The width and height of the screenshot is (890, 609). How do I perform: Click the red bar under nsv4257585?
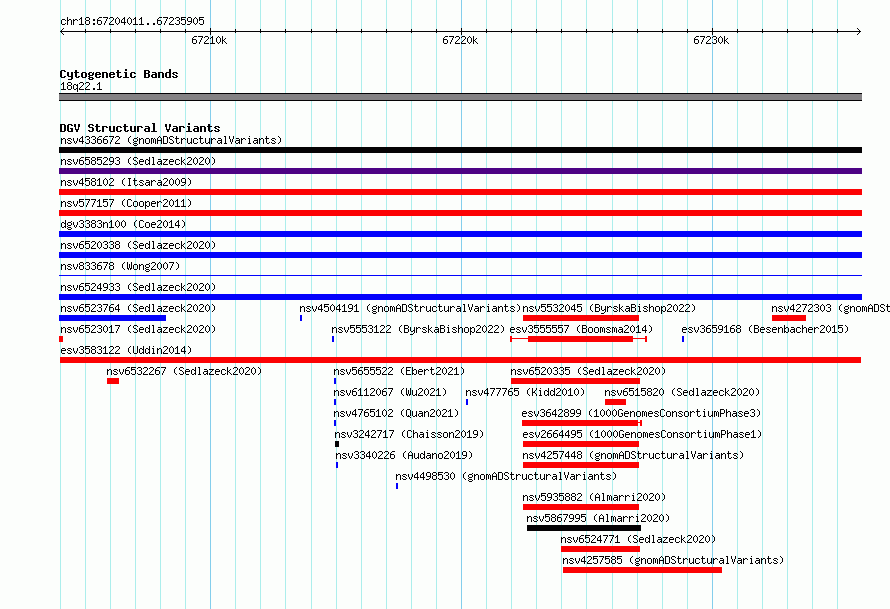click(x=643, y=570)
